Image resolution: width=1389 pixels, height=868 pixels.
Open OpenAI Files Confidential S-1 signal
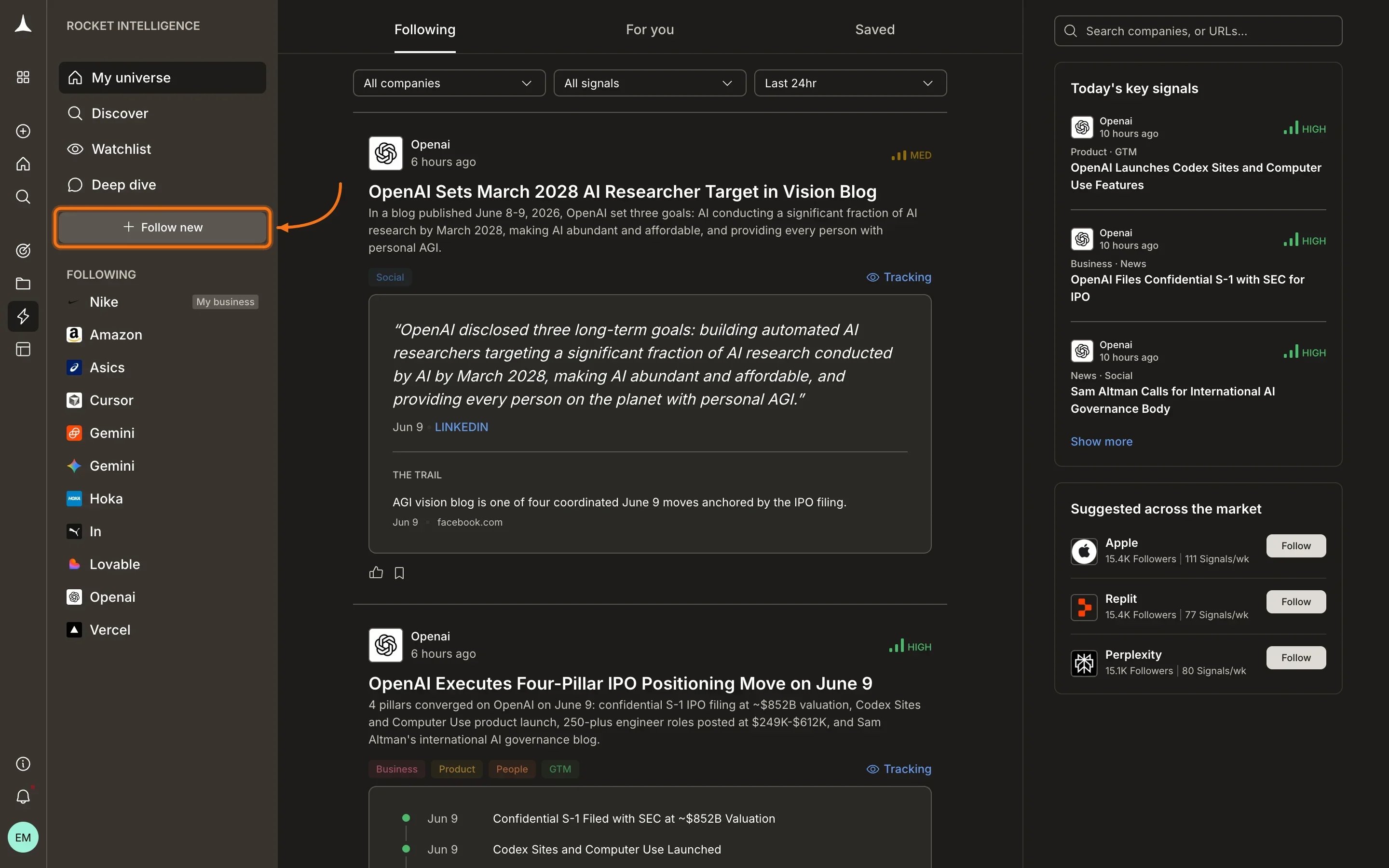coord(1187,288)
